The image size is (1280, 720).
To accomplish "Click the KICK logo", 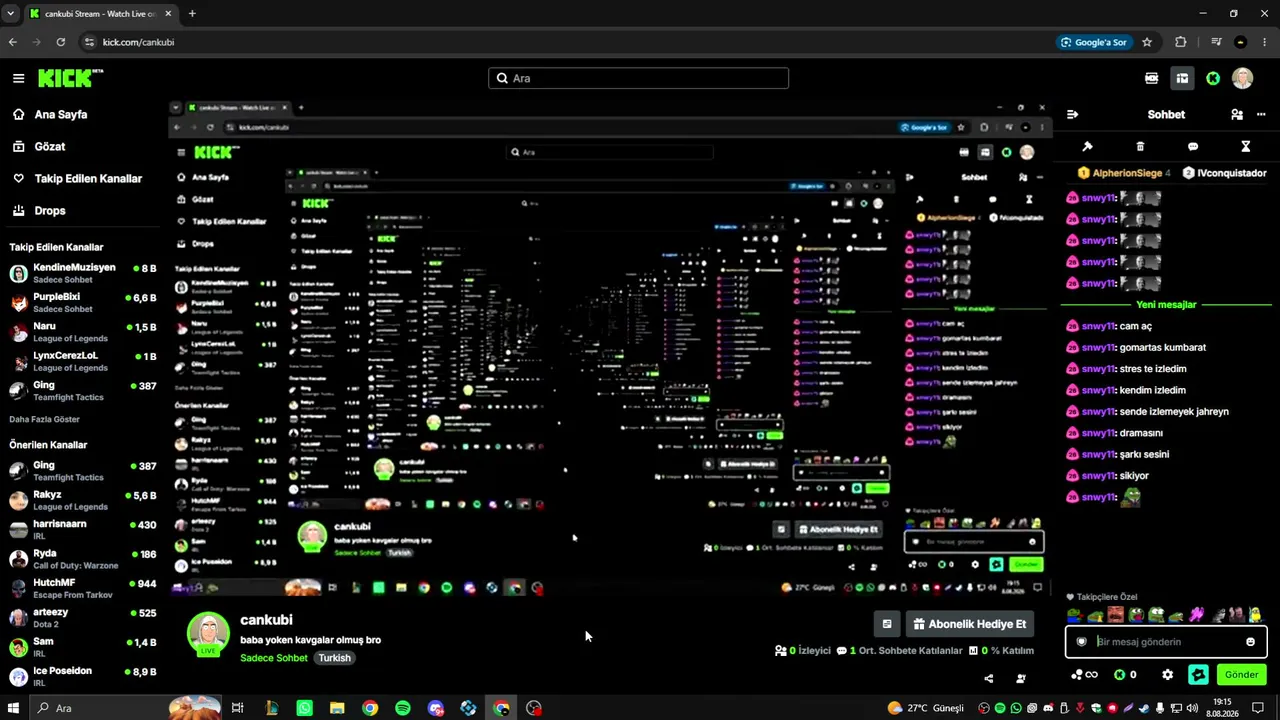I will coord(70,78).
